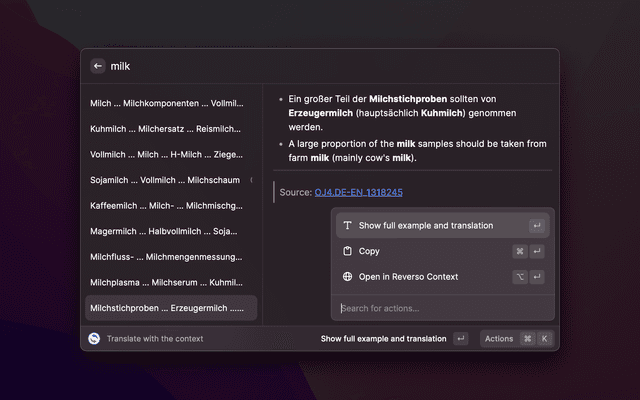Click the back arrow button

click(98, 66)
